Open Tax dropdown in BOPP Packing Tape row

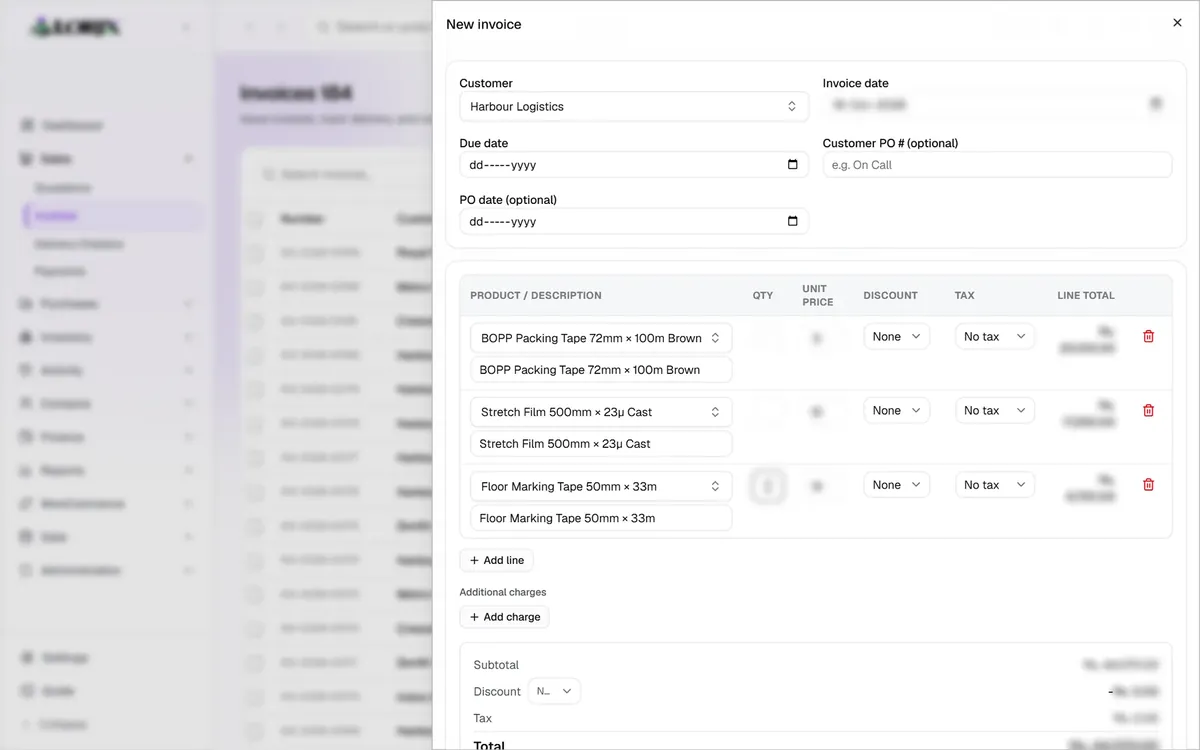click(995, 337)
